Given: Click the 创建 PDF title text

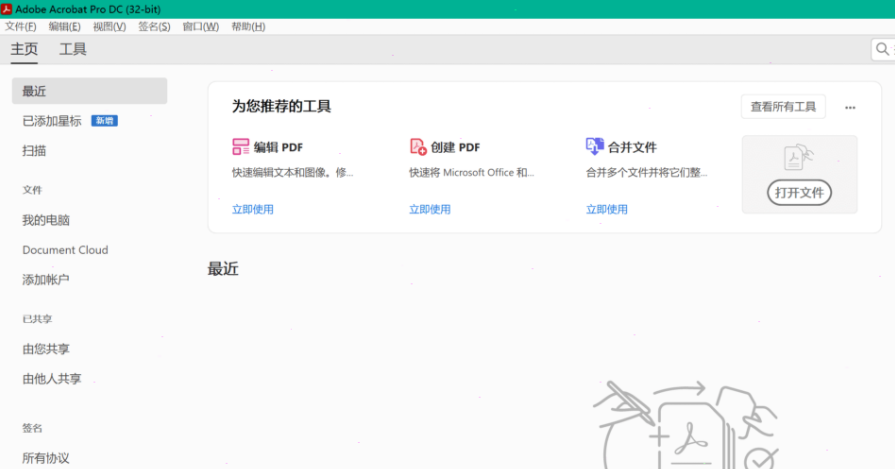Looking at the screenshot, I should click(x=455, y=147).
